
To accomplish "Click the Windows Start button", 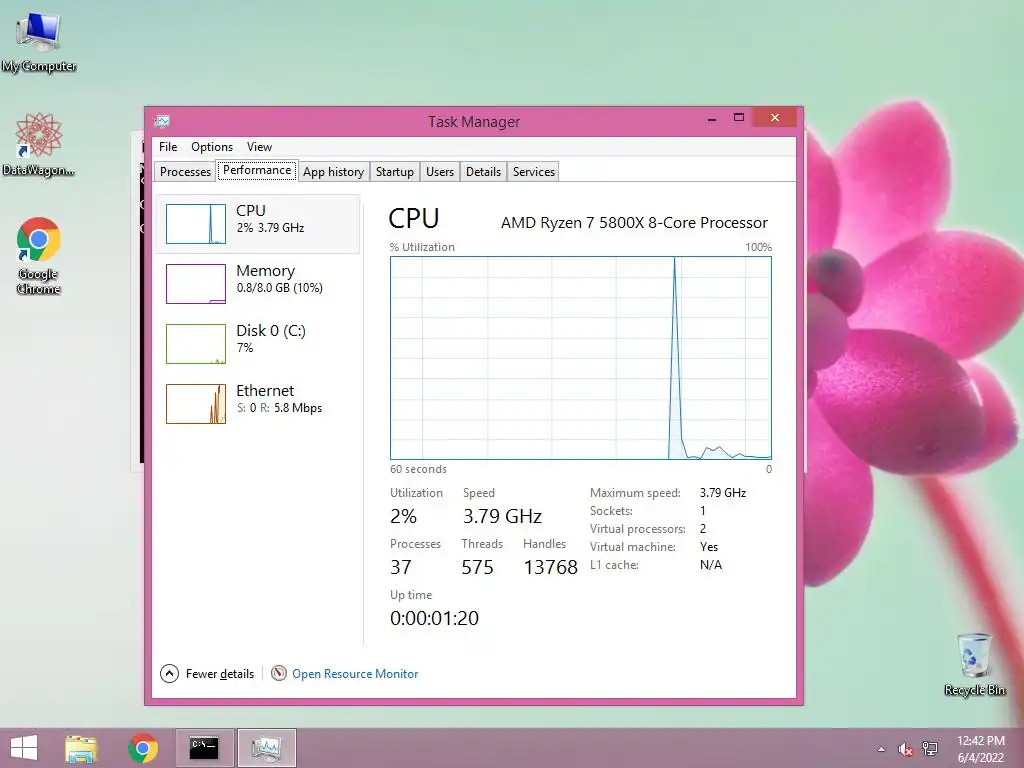I will click(x=24, y=748).
